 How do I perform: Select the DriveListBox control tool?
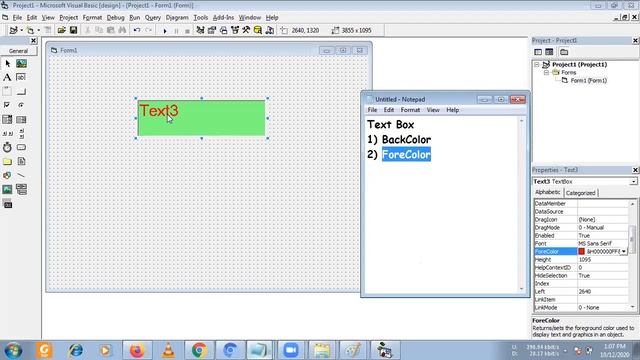(21, 147)
